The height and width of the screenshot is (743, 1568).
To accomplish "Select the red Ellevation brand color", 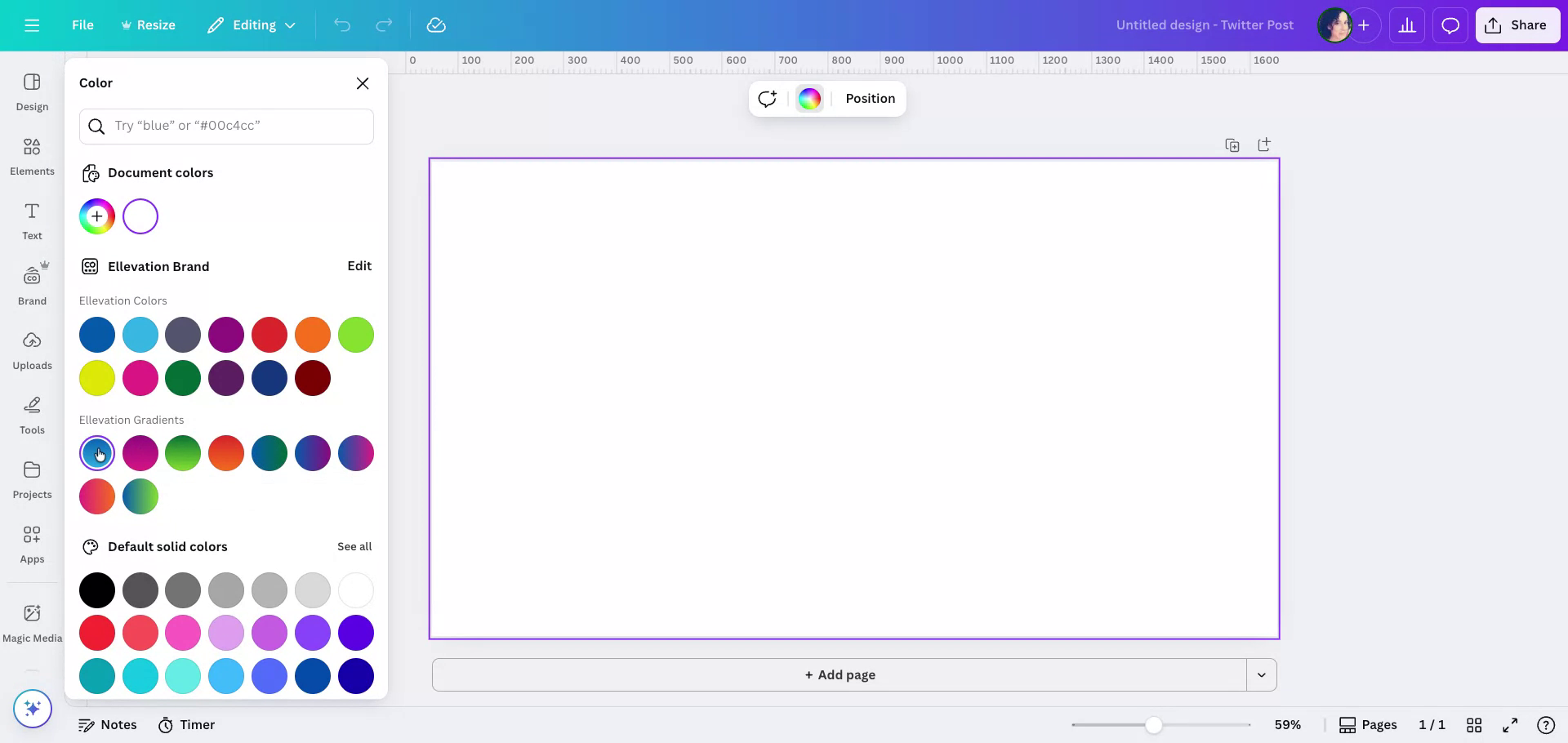I will [x=269, y=334].
